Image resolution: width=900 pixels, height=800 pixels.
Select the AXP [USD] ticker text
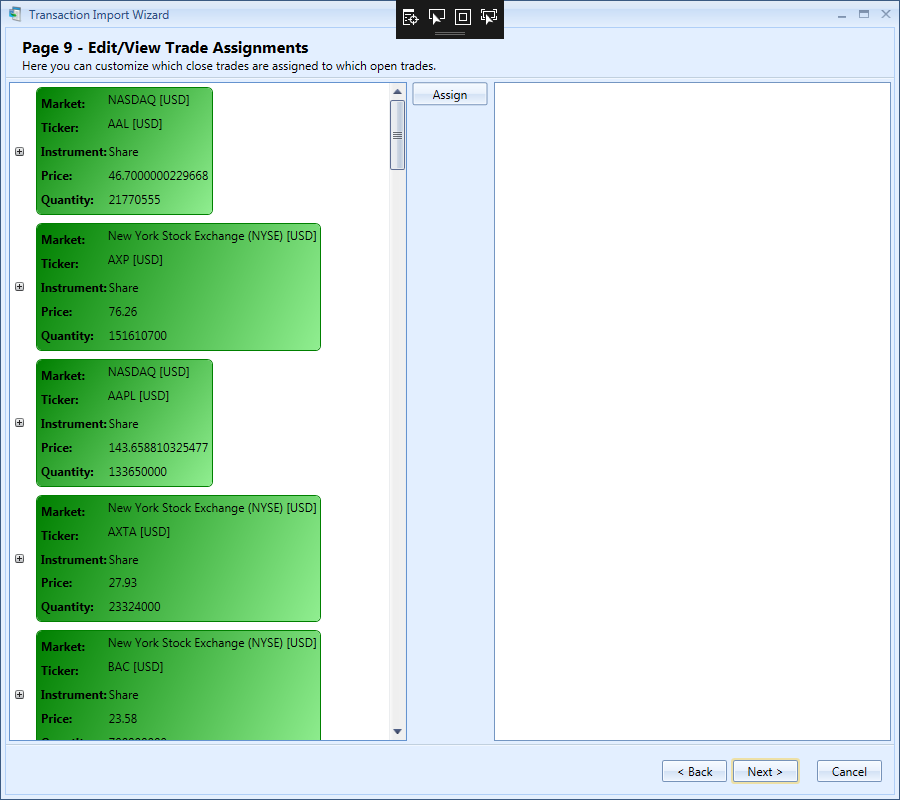[x=135, y=260]
